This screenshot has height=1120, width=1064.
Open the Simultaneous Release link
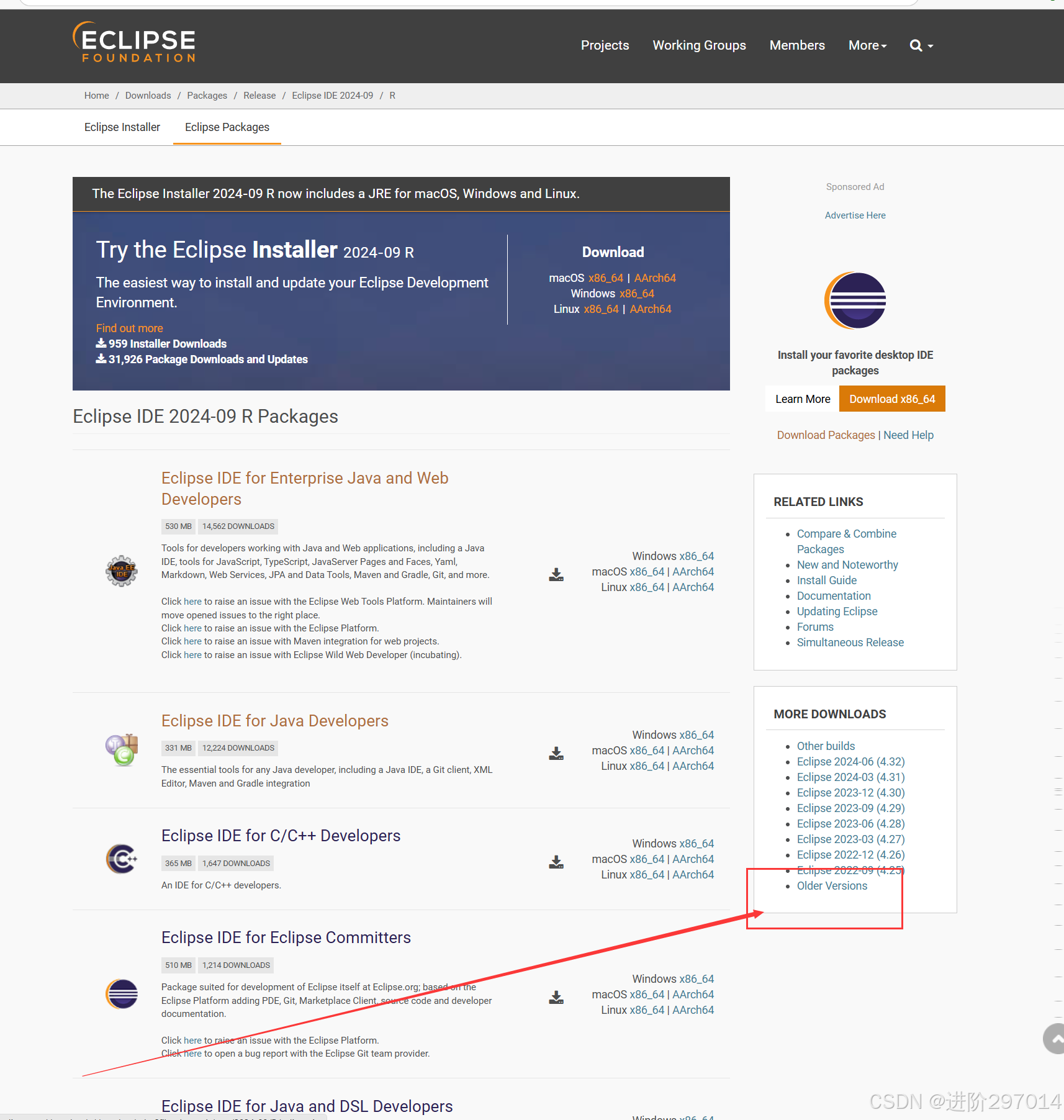(850, 643)
